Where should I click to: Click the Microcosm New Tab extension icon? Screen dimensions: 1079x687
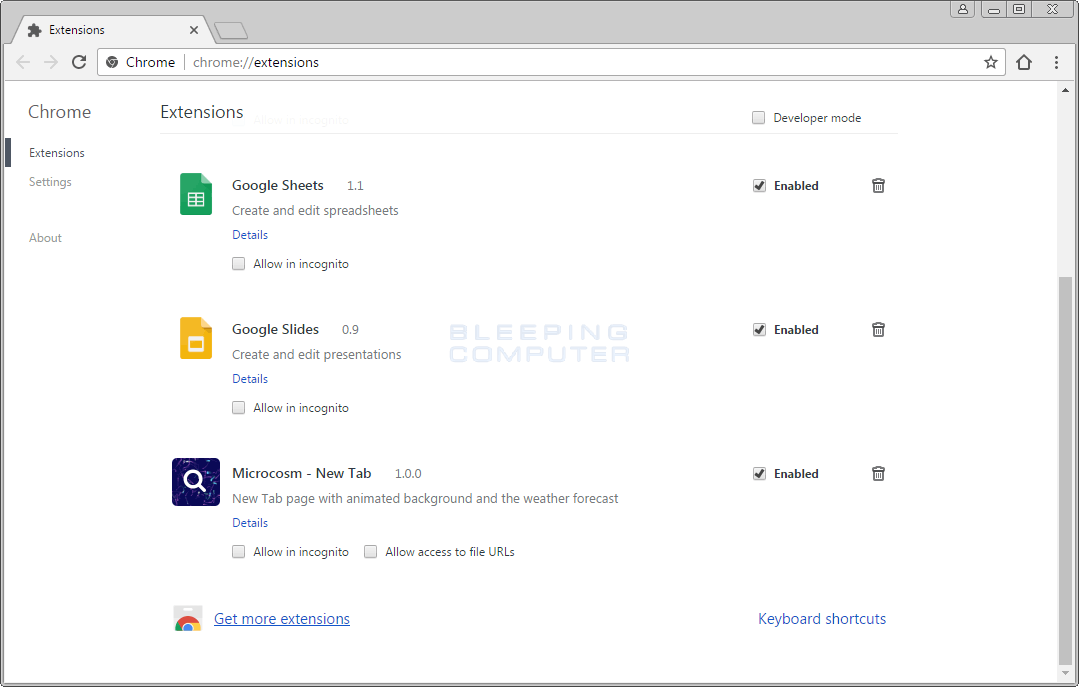click(x=195, y=481)
